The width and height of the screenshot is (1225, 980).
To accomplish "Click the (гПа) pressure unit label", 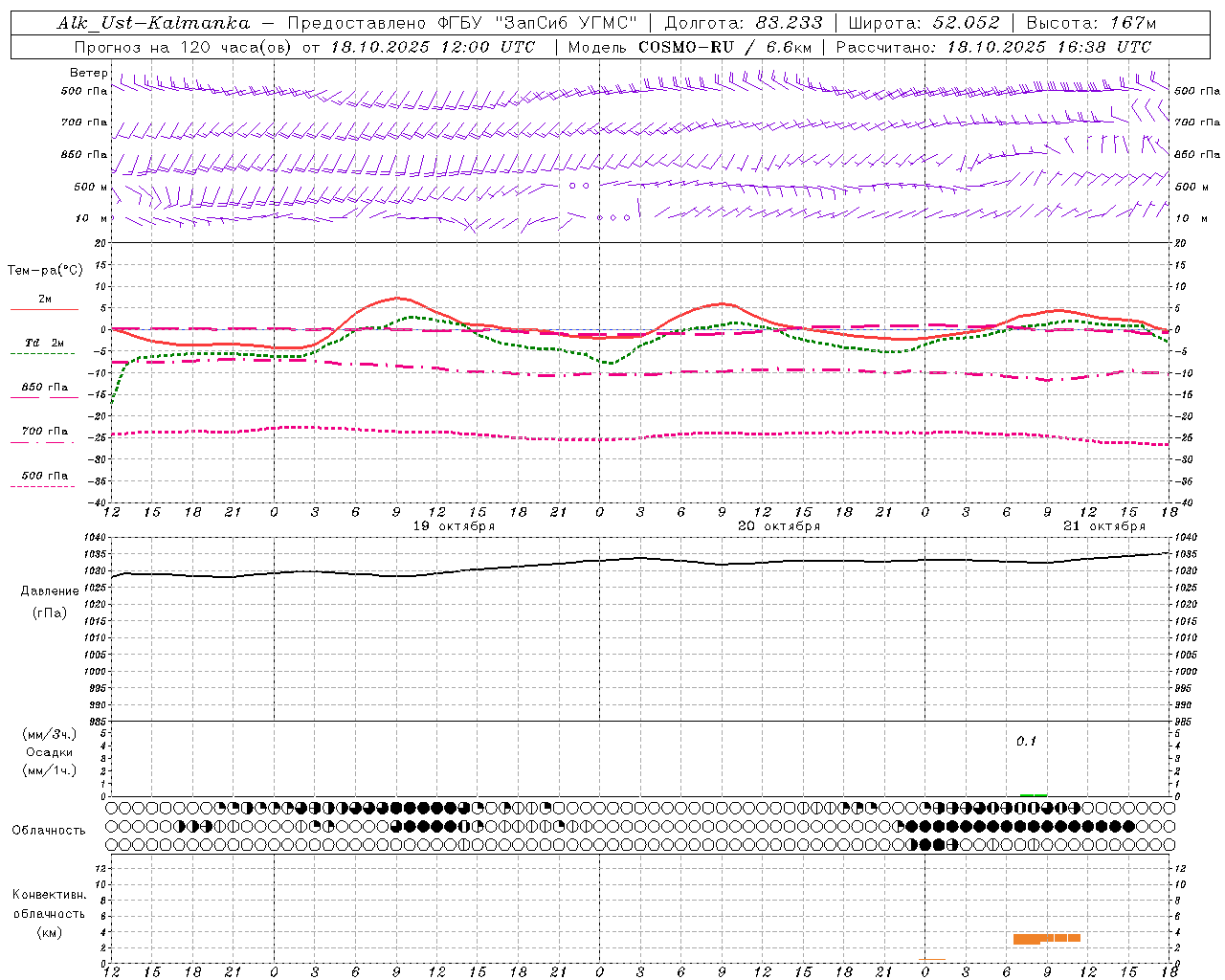I will [50, 612].
